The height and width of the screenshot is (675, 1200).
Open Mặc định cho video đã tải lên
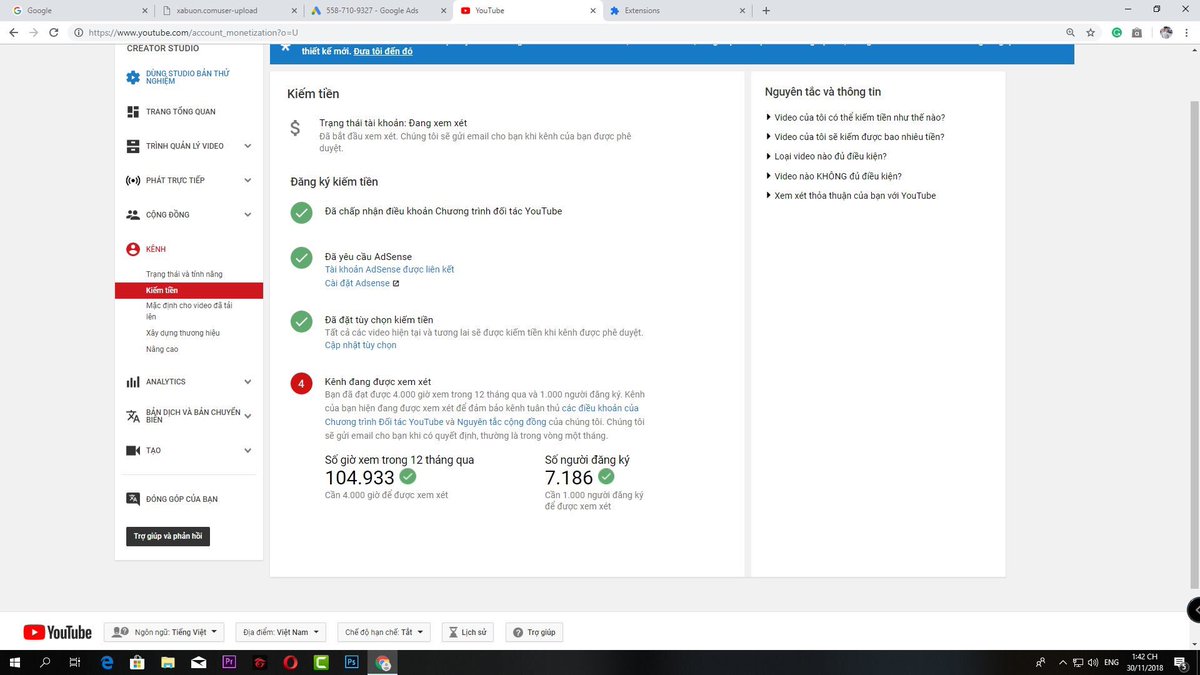pos(189,310)
